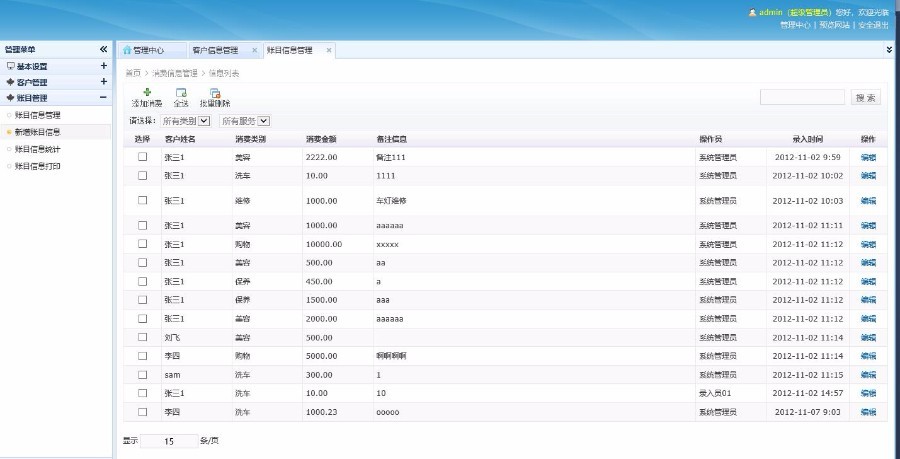Click the home icon on the 管理中心 tab
900x459 pixels.
coord(127,50)
